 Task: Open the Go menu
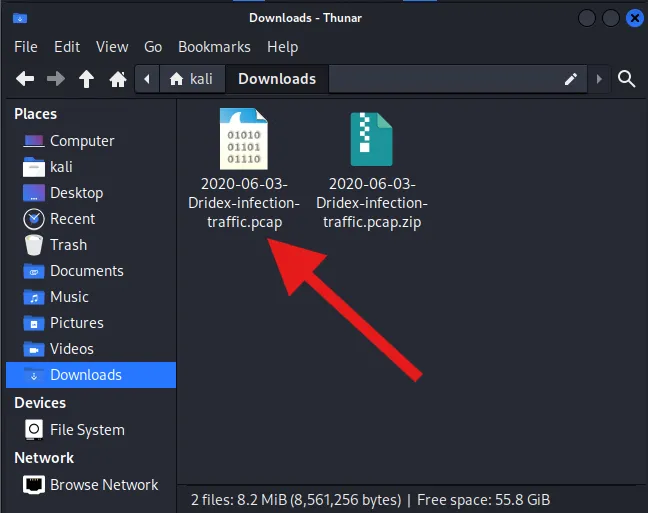click(153, 47)
